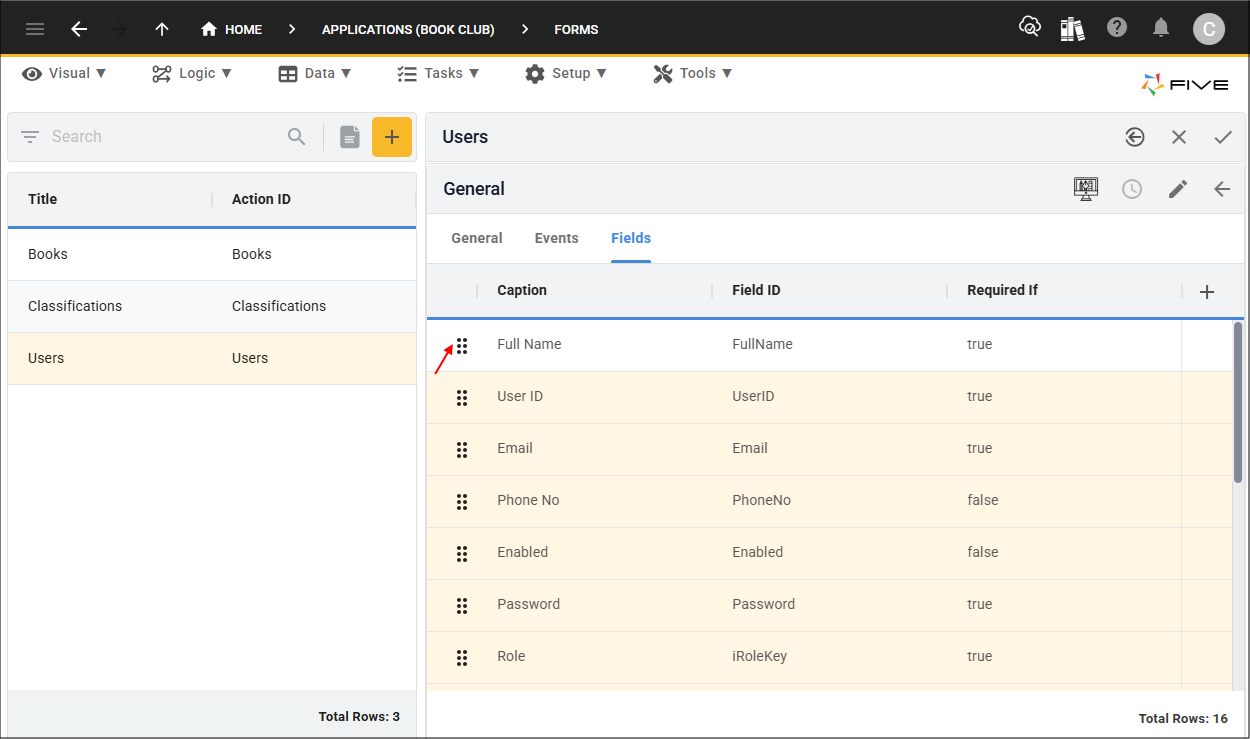The height and width of the screenshot is (739, 1250).
Task: Click the cloud search icon in header
Action: tap(1030, 28)
